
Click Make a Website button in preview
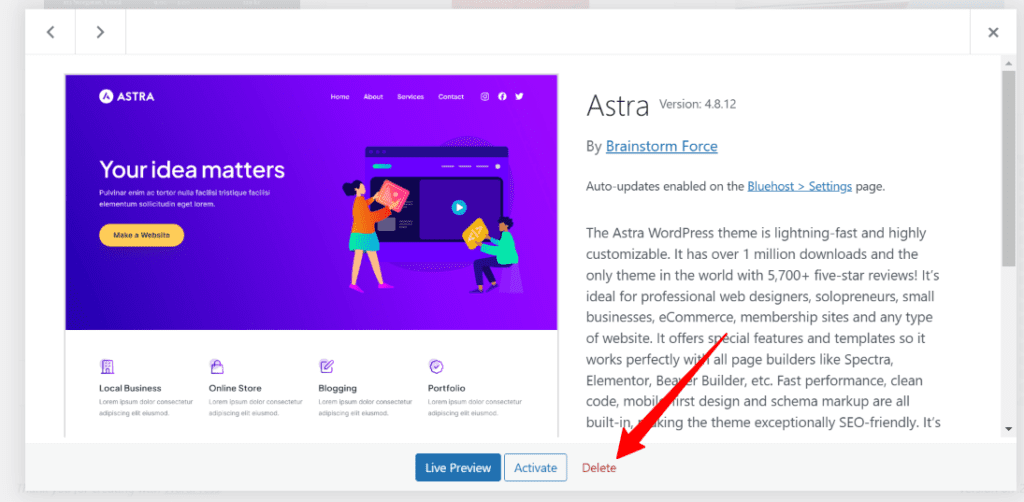point(142,235)
